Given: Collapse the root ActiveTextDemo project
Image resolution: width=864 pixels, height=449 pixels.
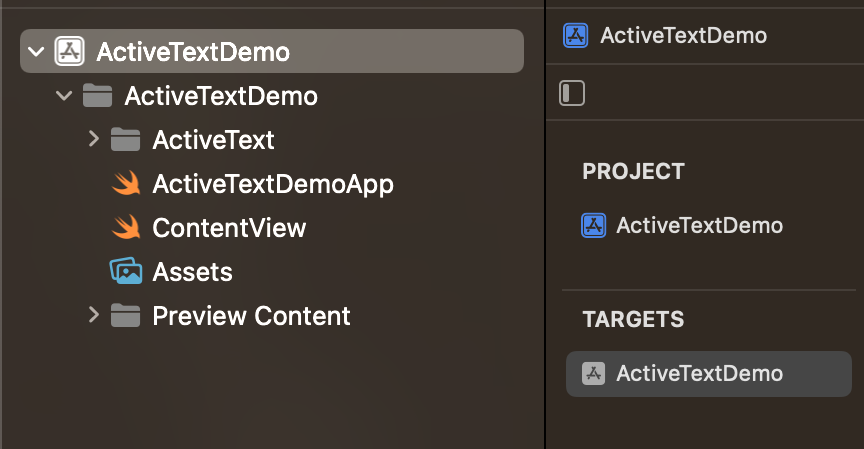Looking at the screenshot, I should (37, 51).
